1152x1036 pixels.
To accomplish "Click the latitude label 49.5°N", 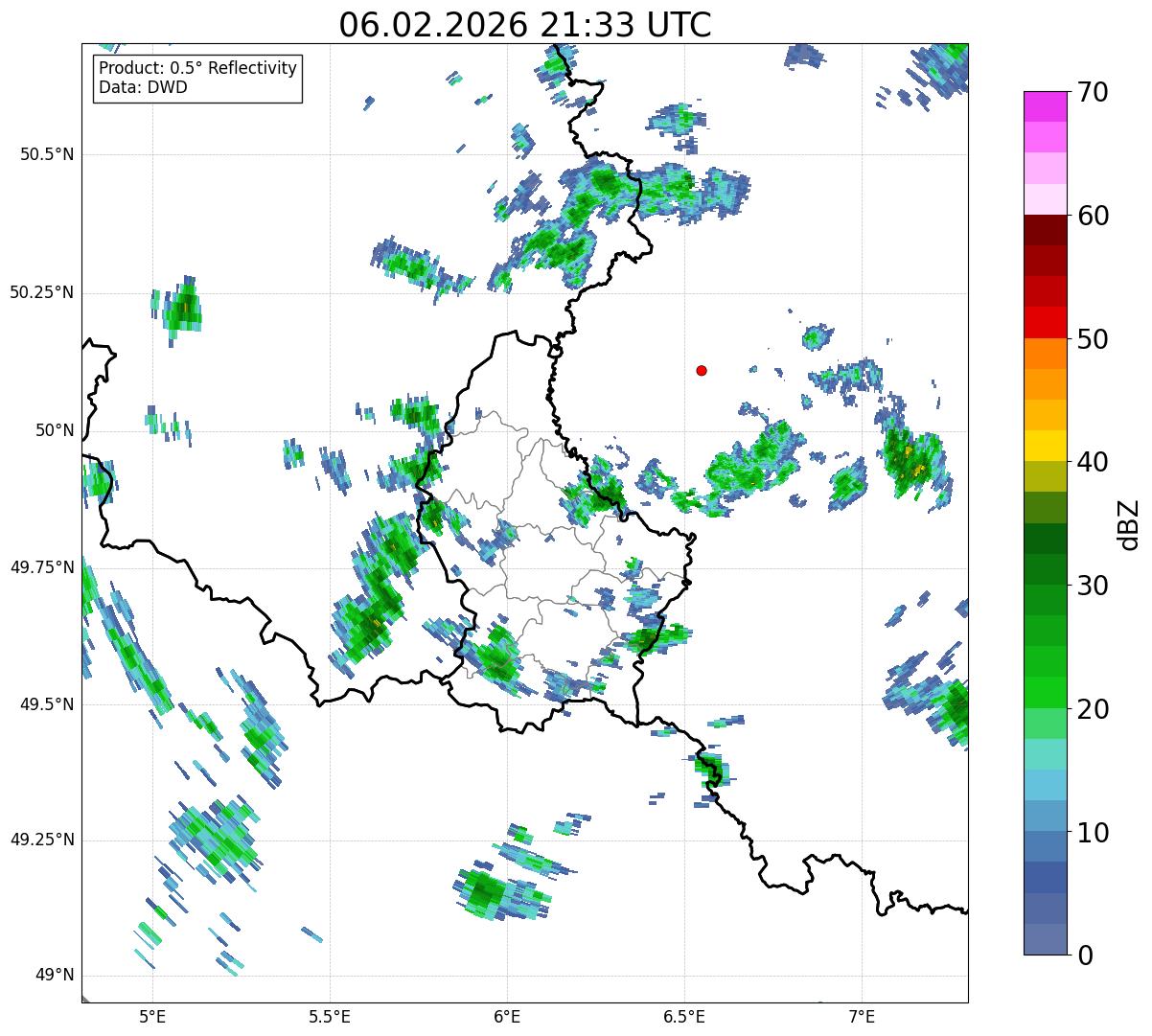I will (47, 704).
